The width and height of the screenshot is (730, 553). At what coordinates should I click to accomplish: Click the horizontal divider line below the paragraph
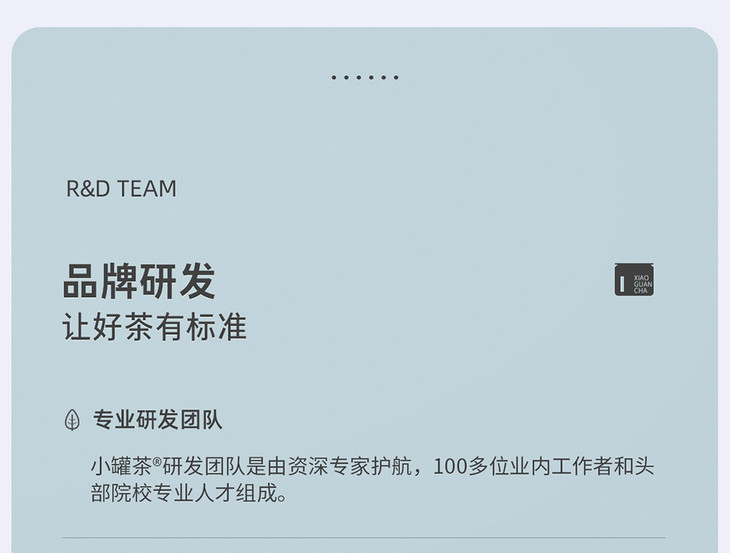(x=364, y=538)
